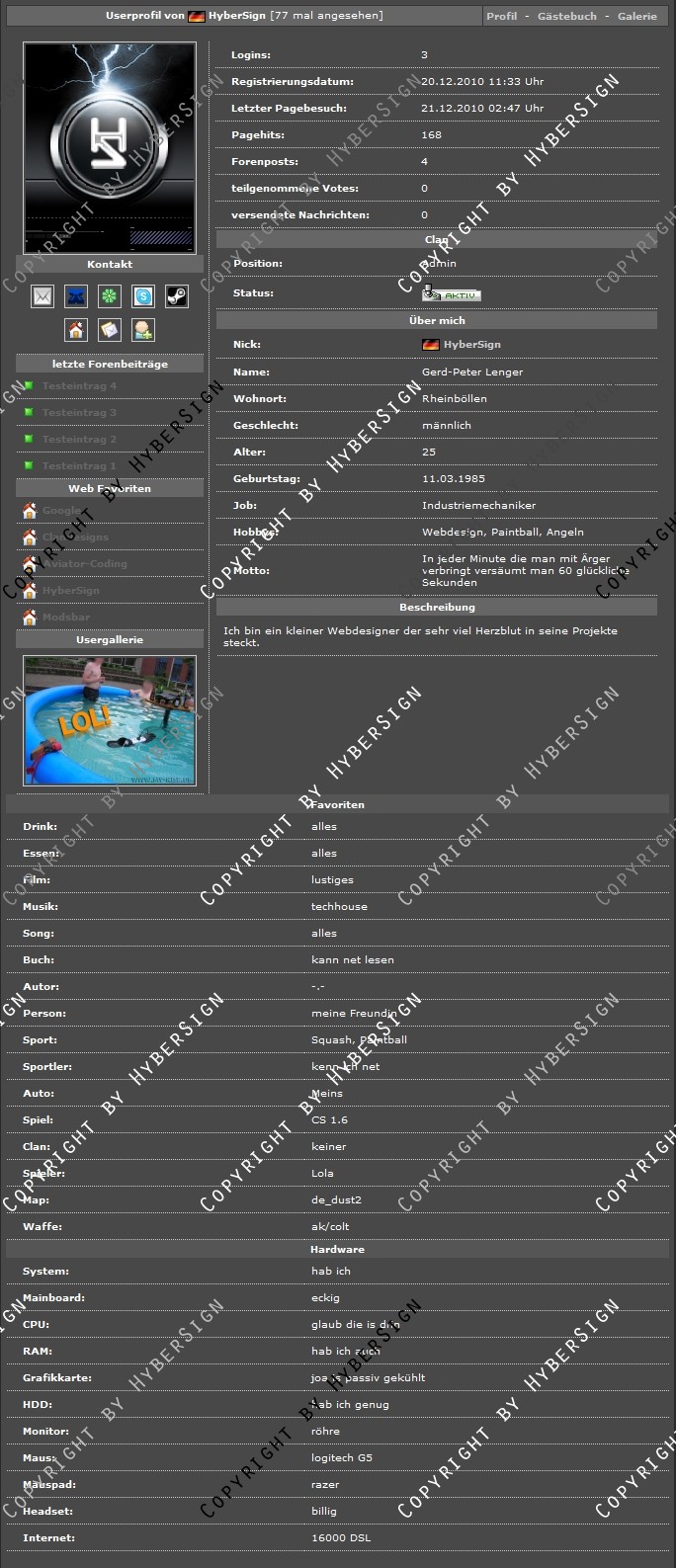
Task: Switch to the Gästebuch tab
Action: click(x=566, y=16)
